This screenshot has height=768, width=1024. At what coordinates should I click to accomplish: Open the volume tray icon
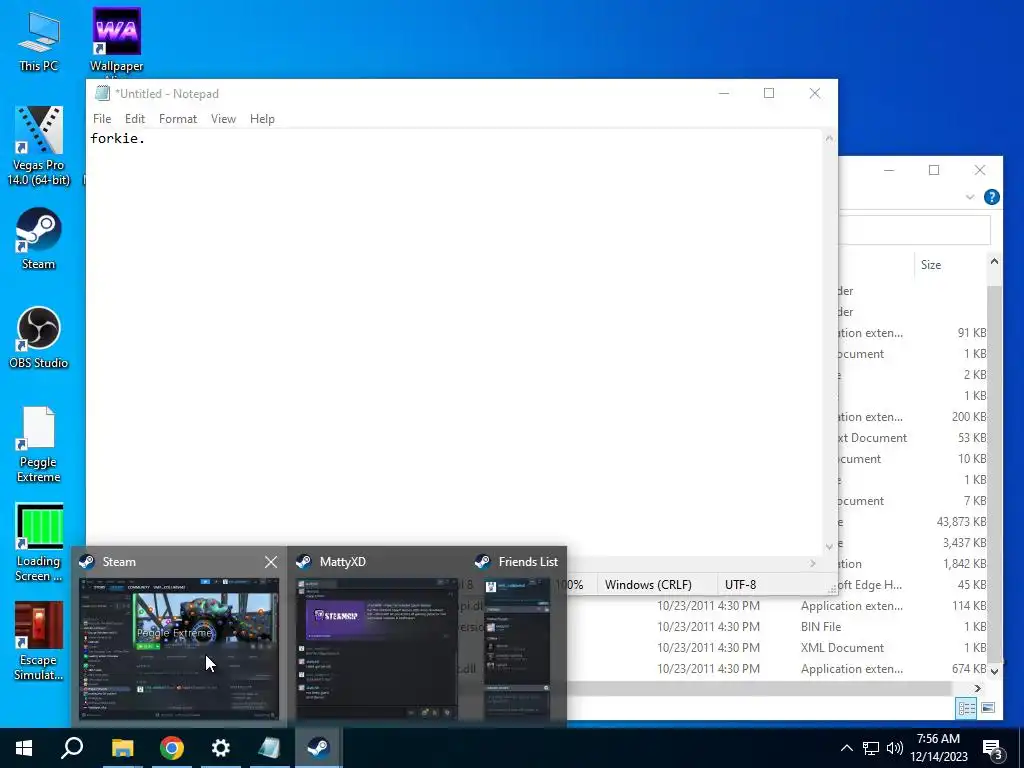click(895, 748)
